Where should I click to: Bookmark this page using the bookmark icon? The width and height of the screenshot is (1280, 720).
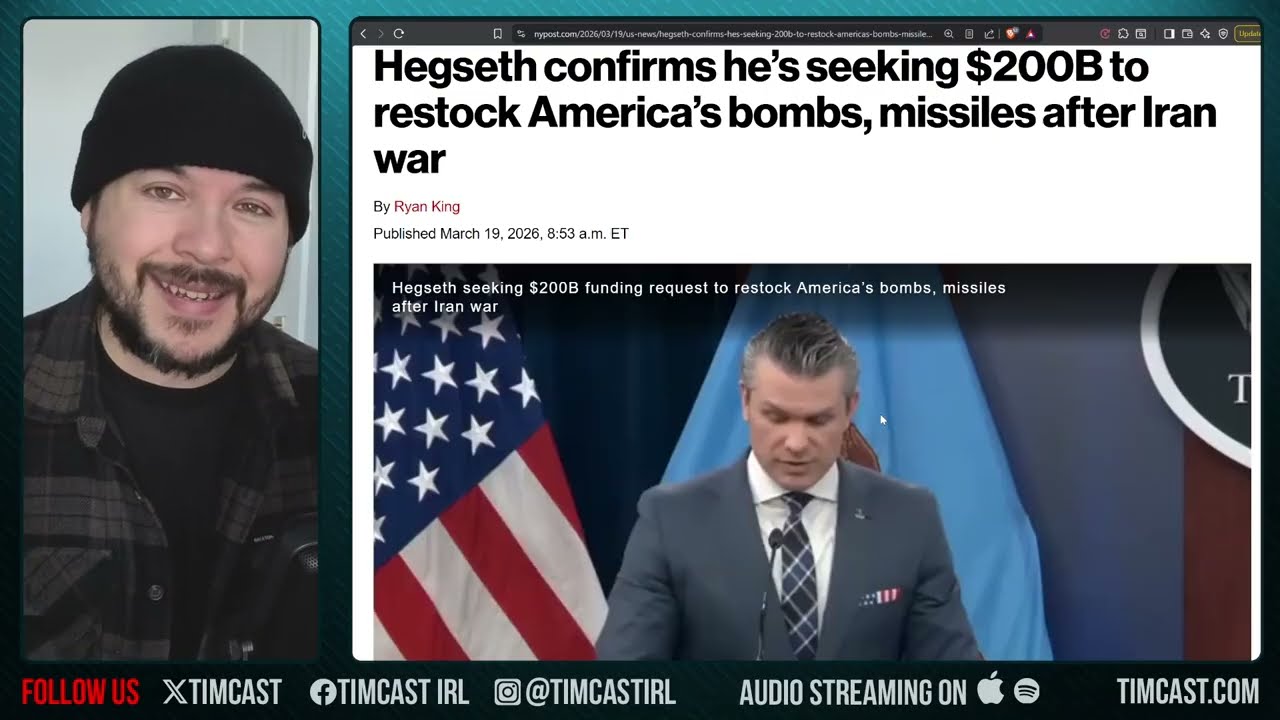pos(497,34)
